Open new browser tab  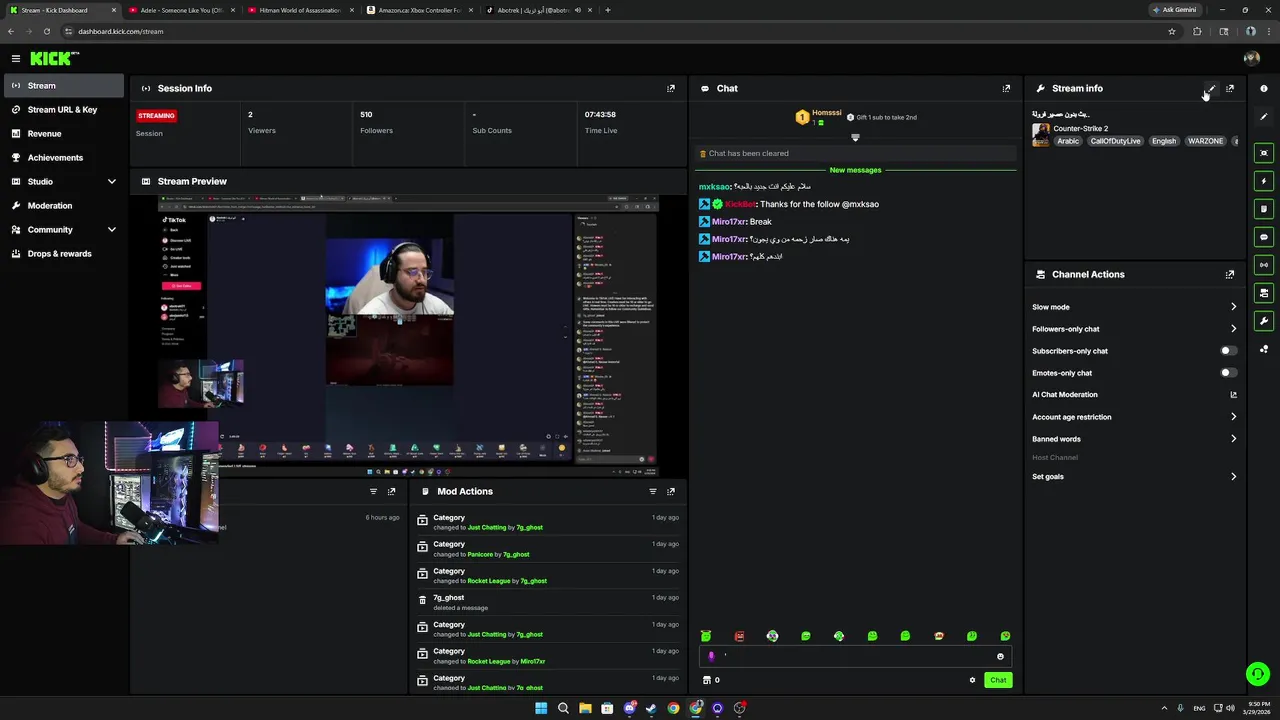click(608, 10)
